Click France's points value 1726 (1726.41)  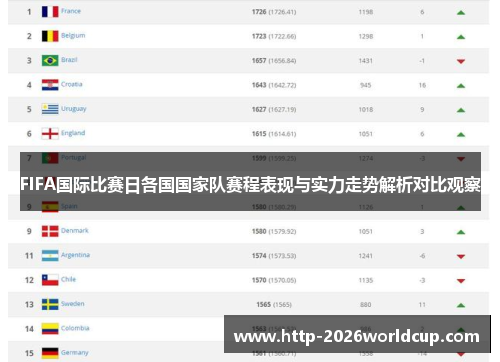[274, 12]
